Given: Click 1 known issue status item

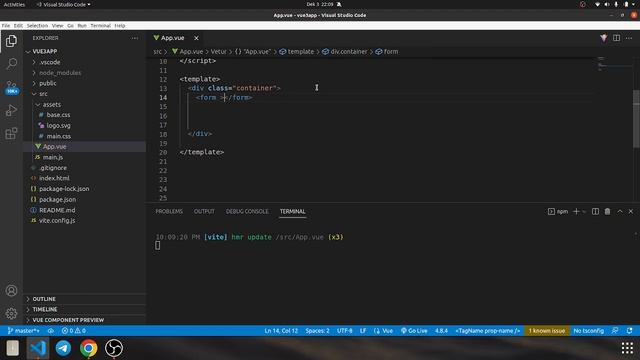Looking at the screenshot, I should [547, 331].
